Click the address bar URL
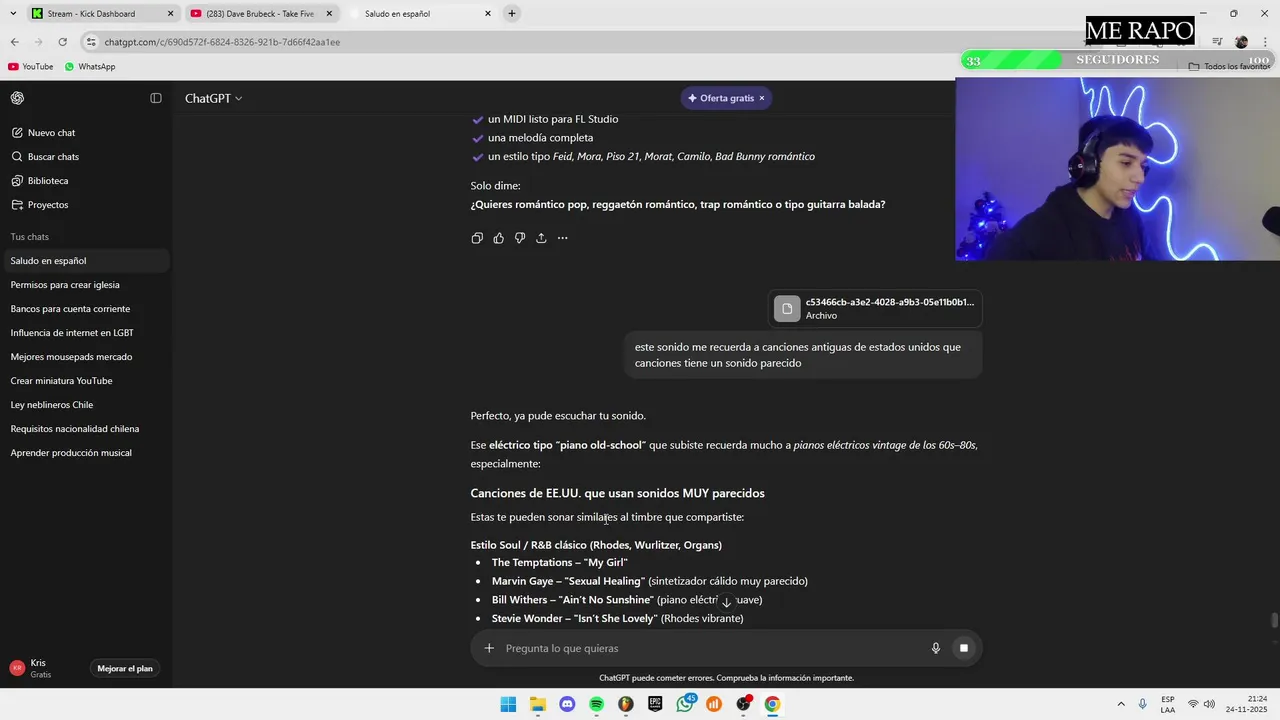 (222, 42)
